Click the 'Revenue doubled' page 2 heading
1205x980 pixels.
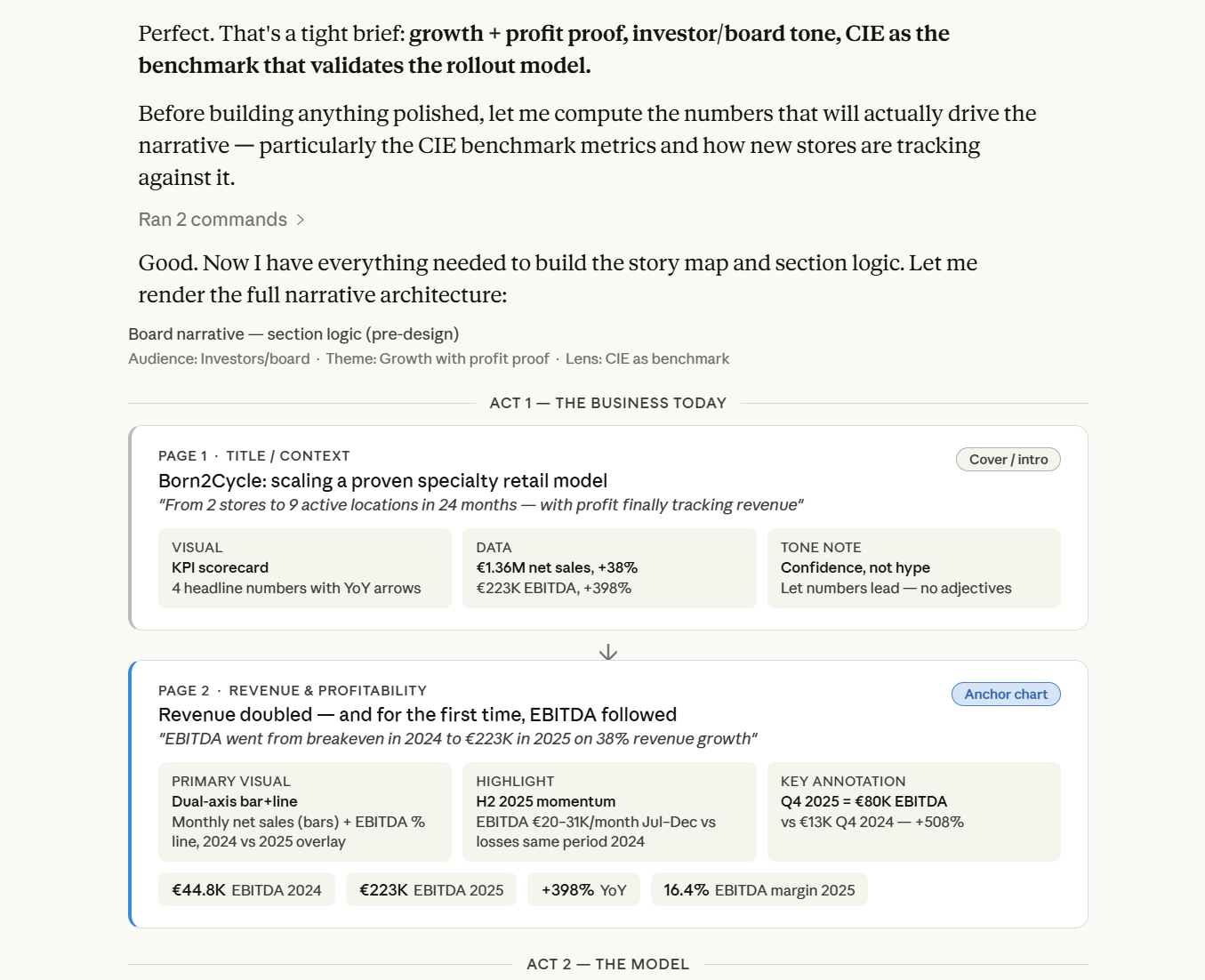[417, 715]
